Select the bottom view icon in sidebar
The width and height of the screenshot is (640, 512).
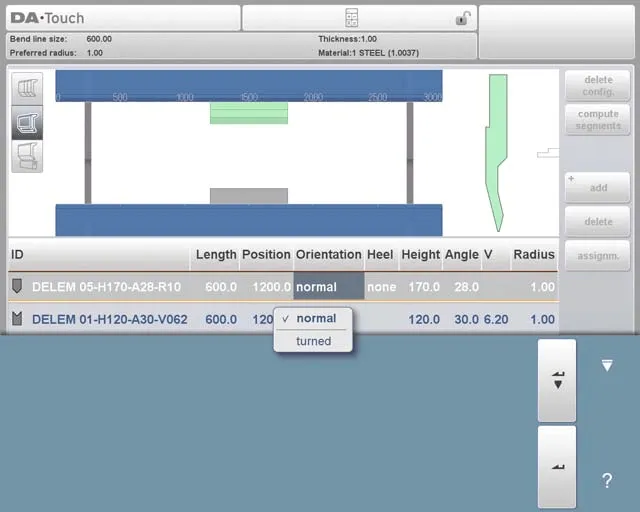coord(27,155)
